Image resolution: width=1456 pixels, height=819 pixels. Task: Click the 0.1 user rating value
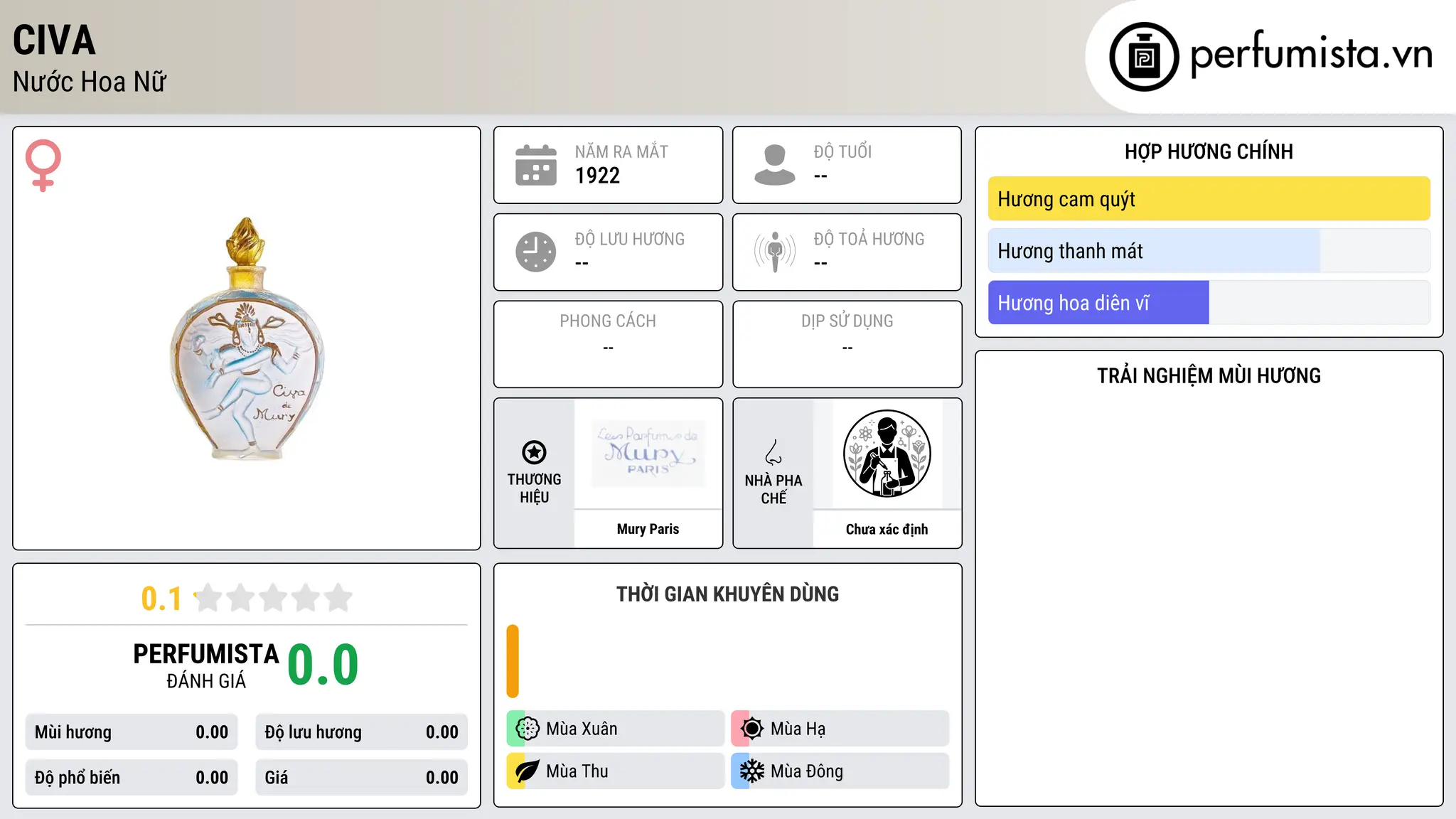161,599
